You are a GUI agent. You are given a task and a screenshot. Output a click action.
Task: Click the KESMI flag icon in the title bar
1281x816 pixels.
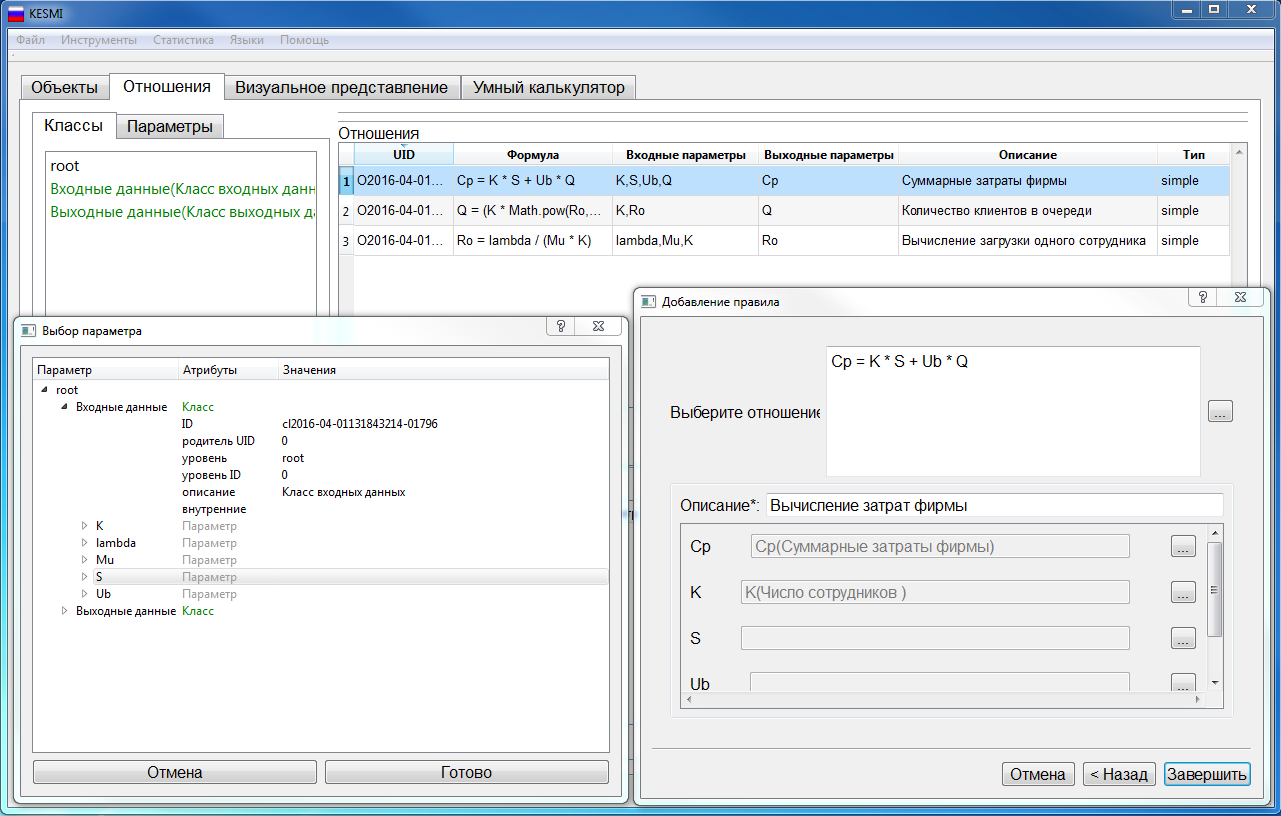click(x=15, y=13)
